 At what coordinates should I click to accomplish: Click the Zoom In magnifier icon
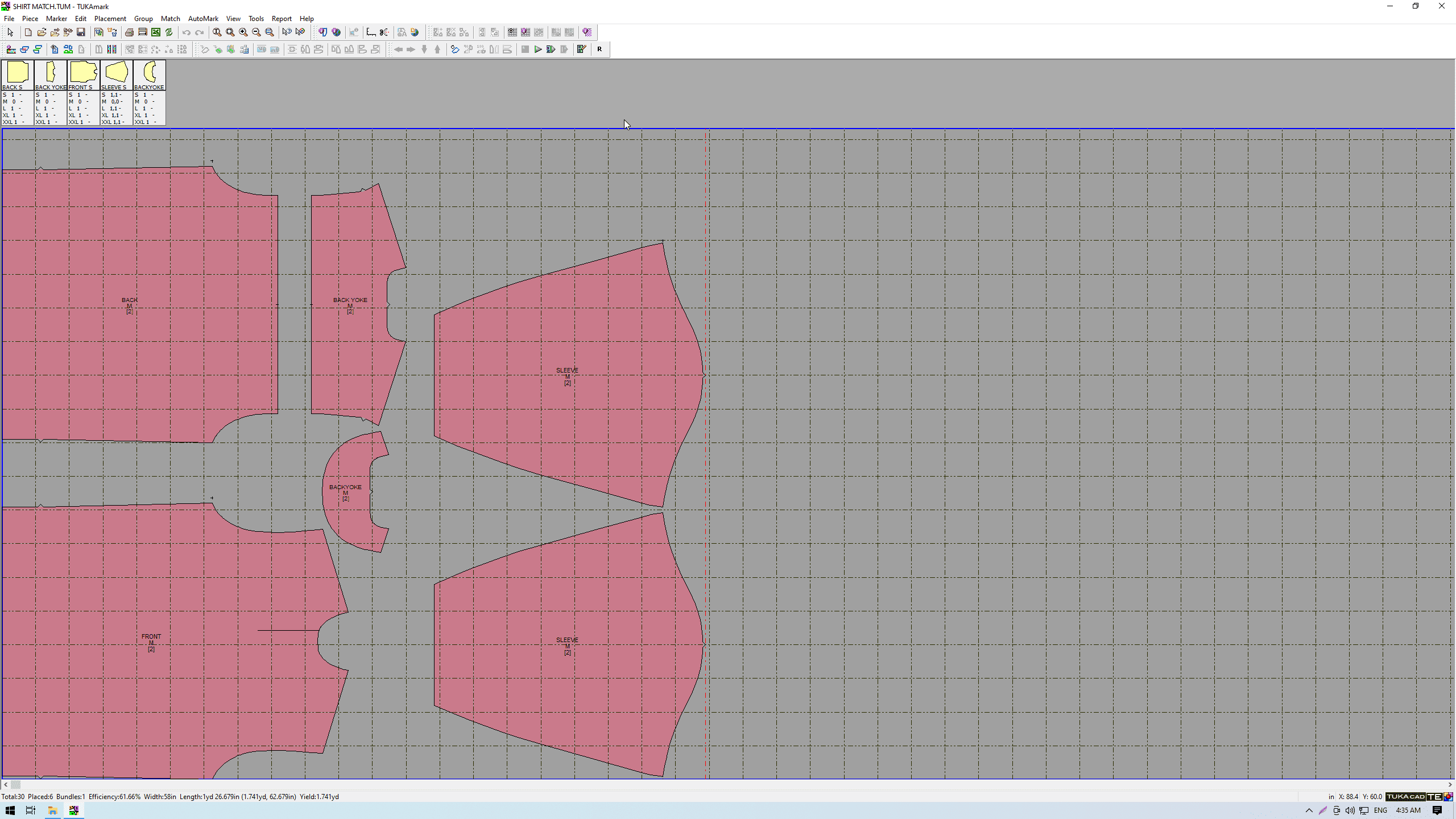pyautogui.click(x=243, y=32)
